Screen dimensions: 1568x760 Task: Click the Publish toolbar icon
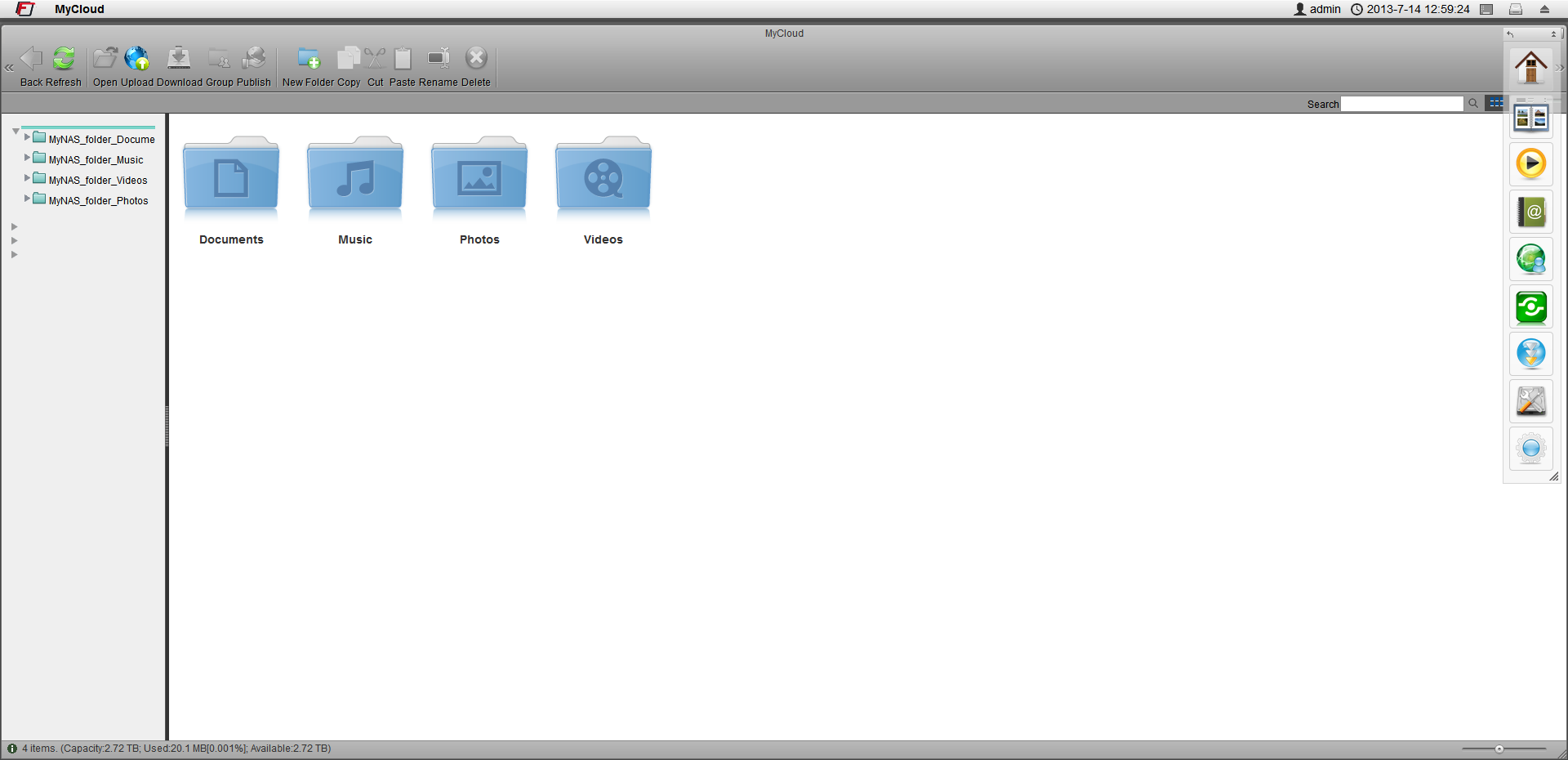tap(254, 59)
